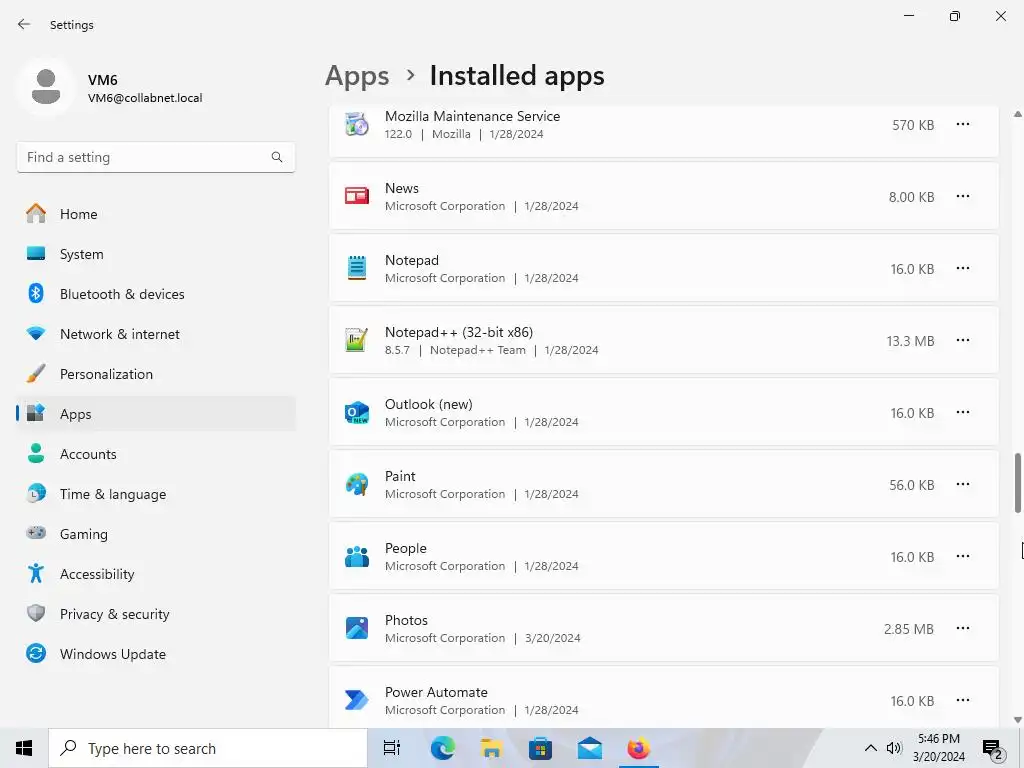The width and height of the screenshot is (1024, 768).
Task: Click the People app icon
Action: [357, 556]
